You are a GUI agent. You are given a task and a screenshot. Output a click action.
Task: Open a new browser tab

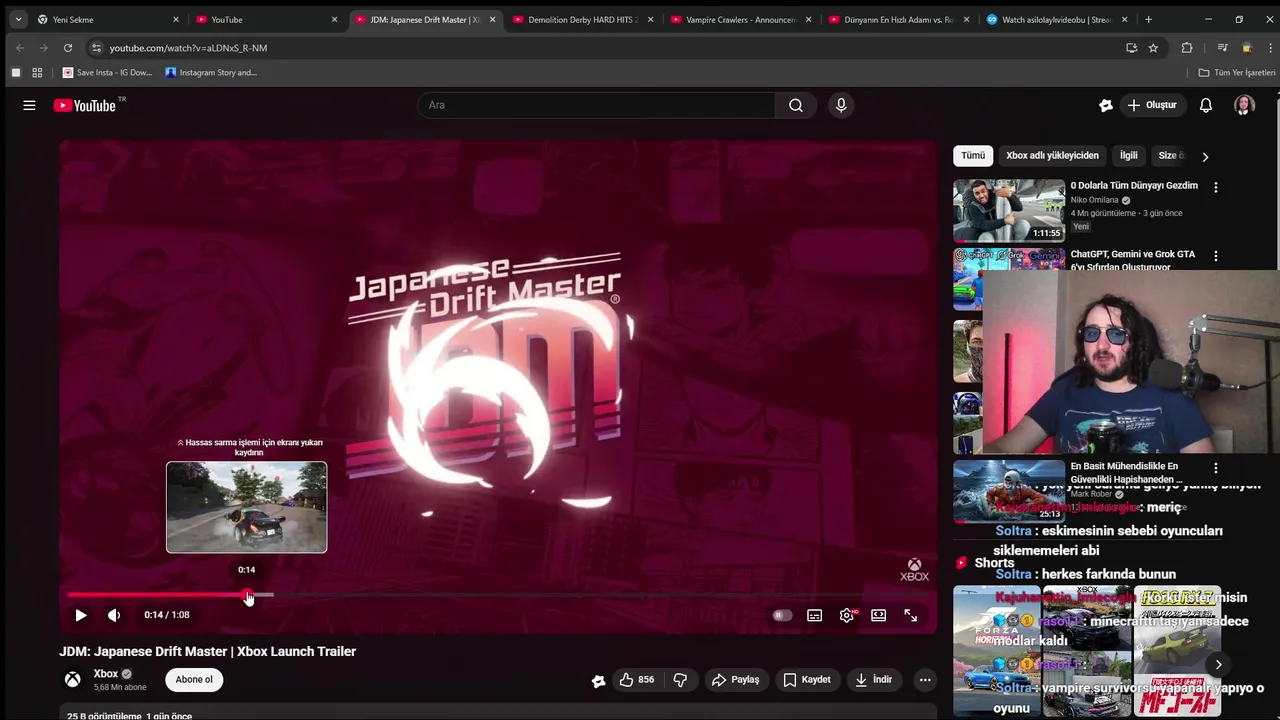1148,19
